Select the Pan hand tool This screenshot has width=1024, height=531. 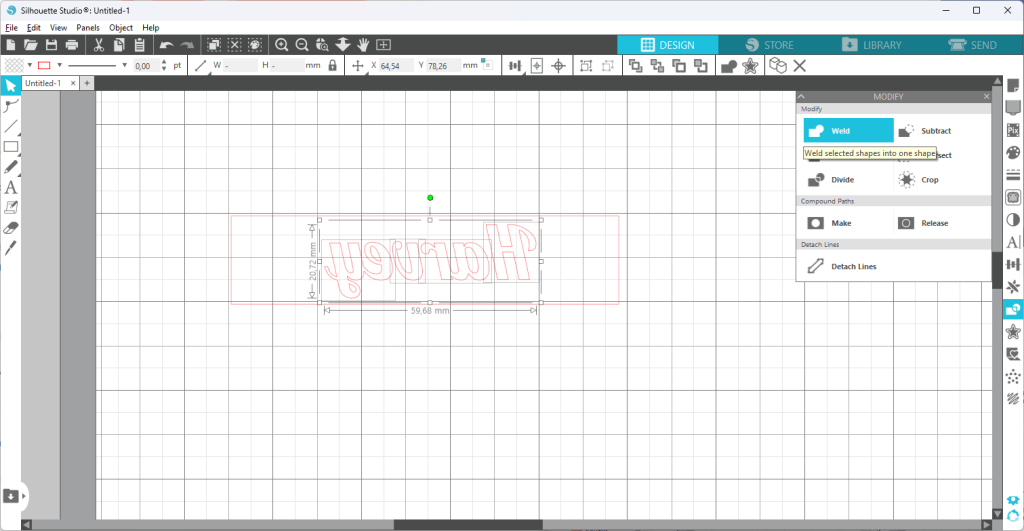coord(363,44)
